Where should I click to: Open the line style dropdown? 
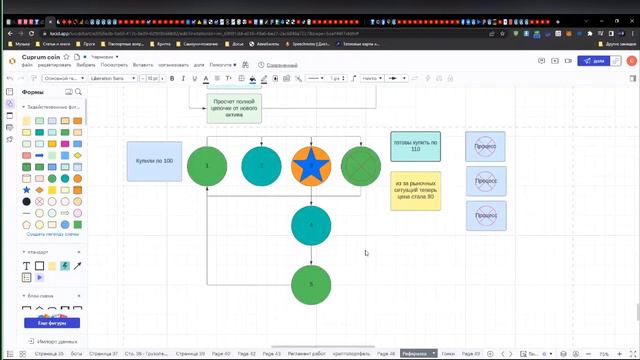[x=315, y=78]
